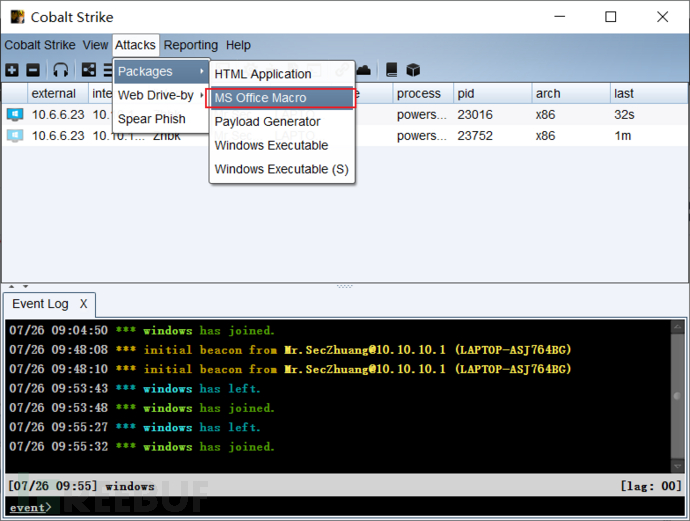Click the pivot graph view toolbar icon
The height and width of the screenshot is (521, 690).
click(88, 70)
